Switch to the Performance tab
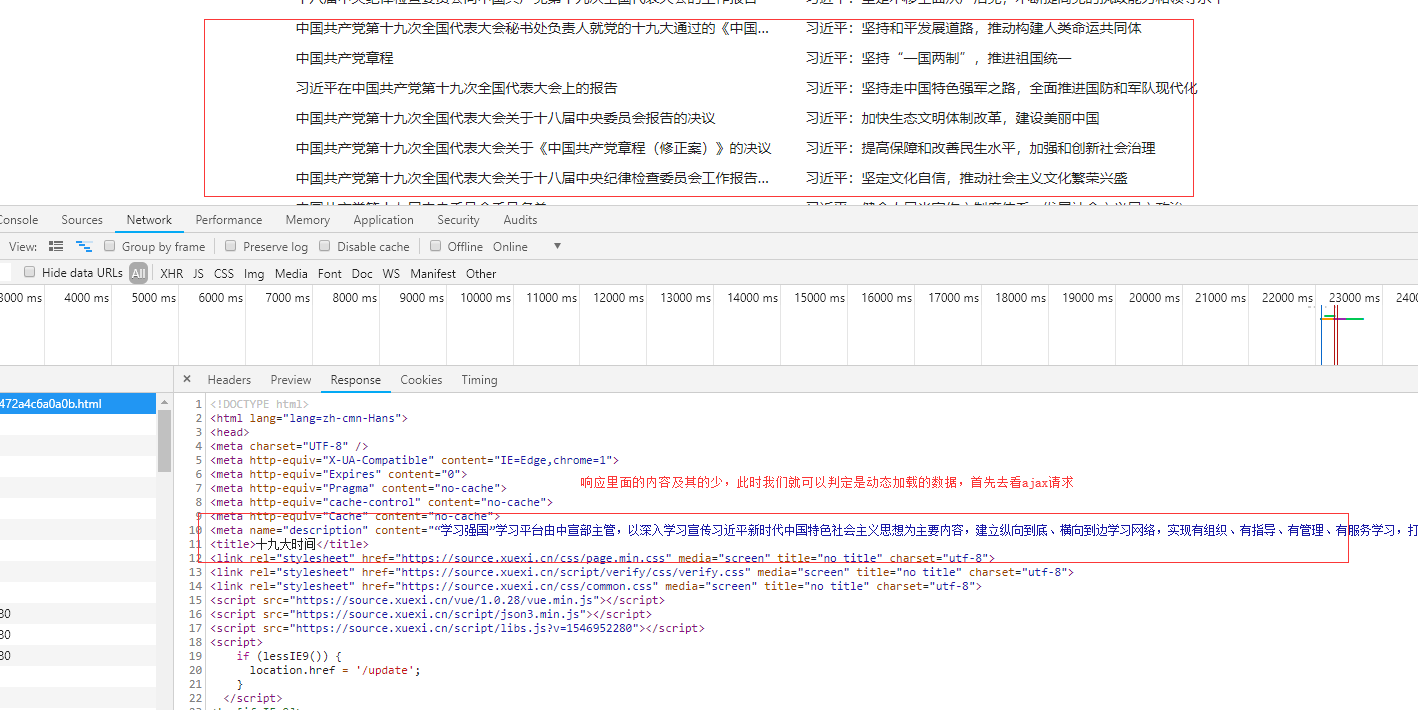The image size is (1418, 710). click(229, 220)
